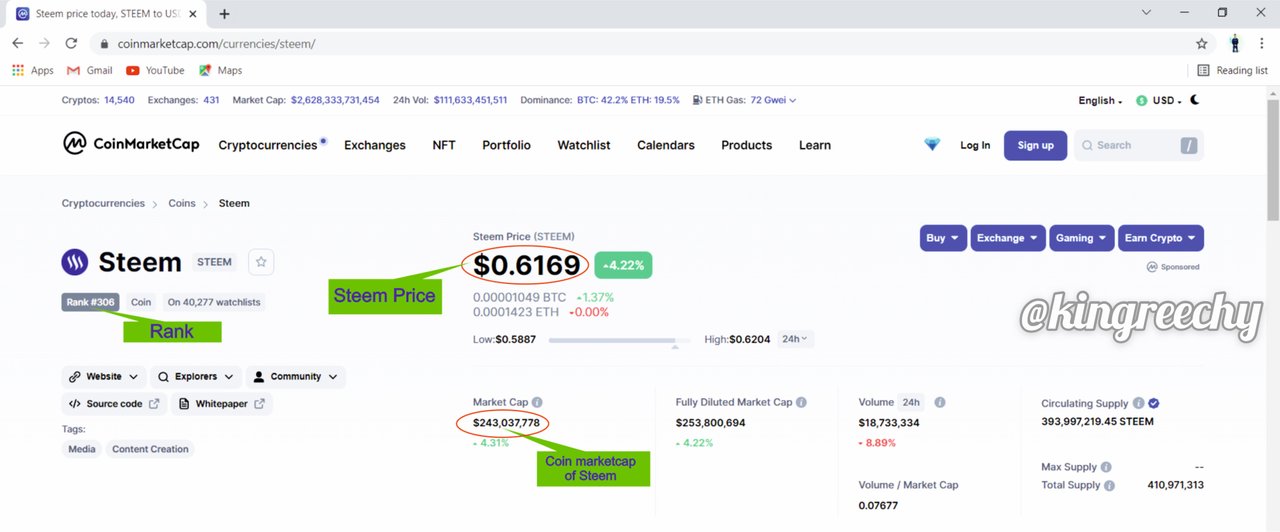The image size is (1280, 532).
Task: Click the Cryptos count 14,540 link
Action: tap(119, 100)
